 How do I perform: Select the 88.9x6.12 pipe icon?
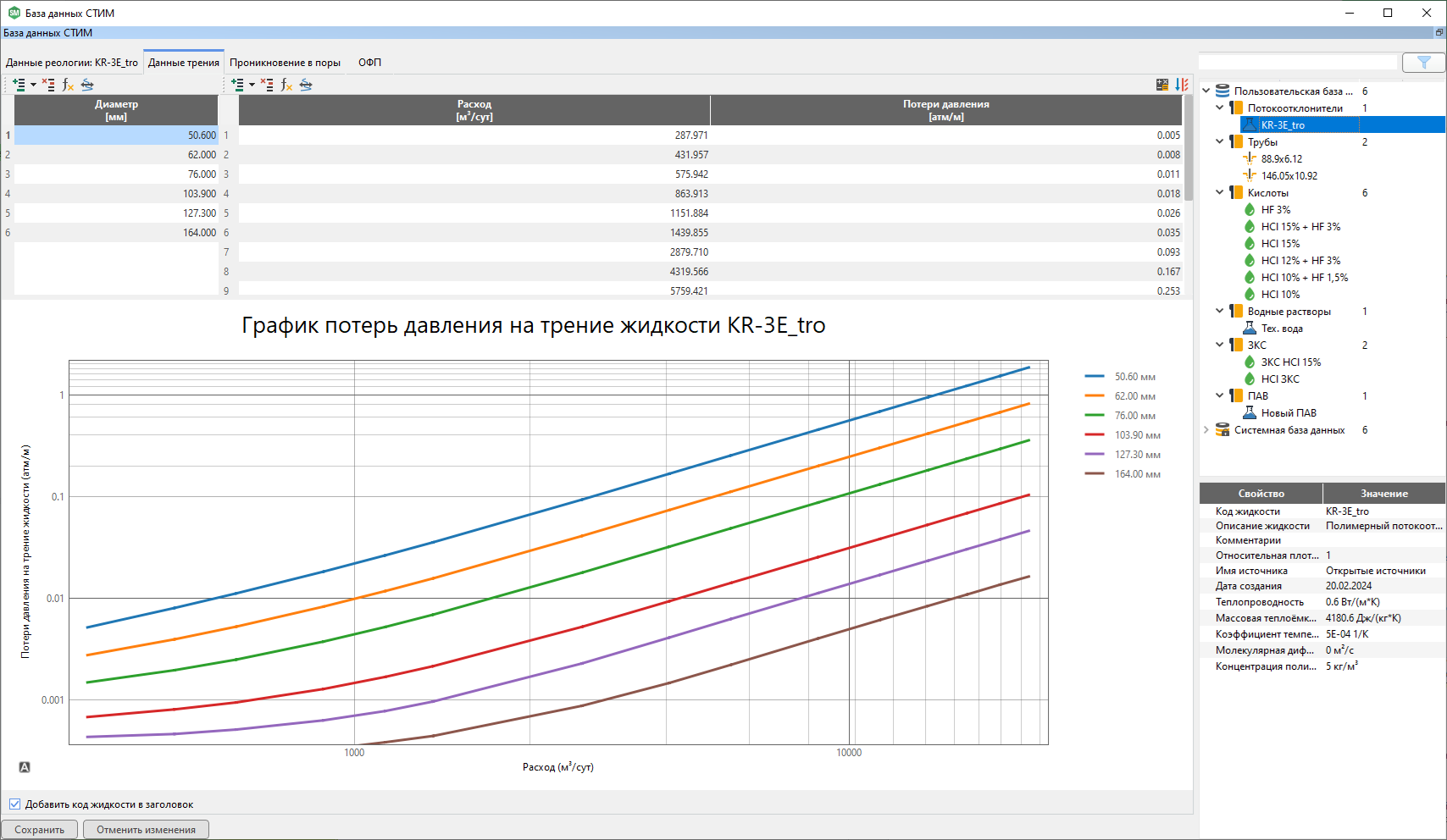(x=1250, y=158)
